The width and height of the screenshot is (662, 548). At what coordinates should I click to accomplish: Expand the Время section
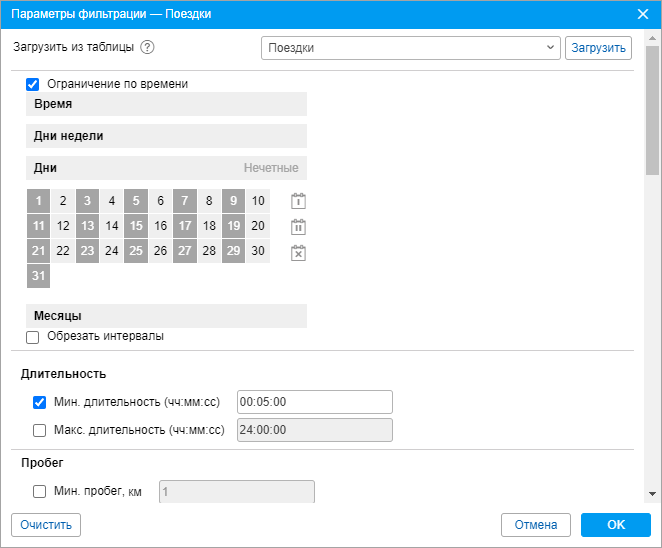coord(166,104)
